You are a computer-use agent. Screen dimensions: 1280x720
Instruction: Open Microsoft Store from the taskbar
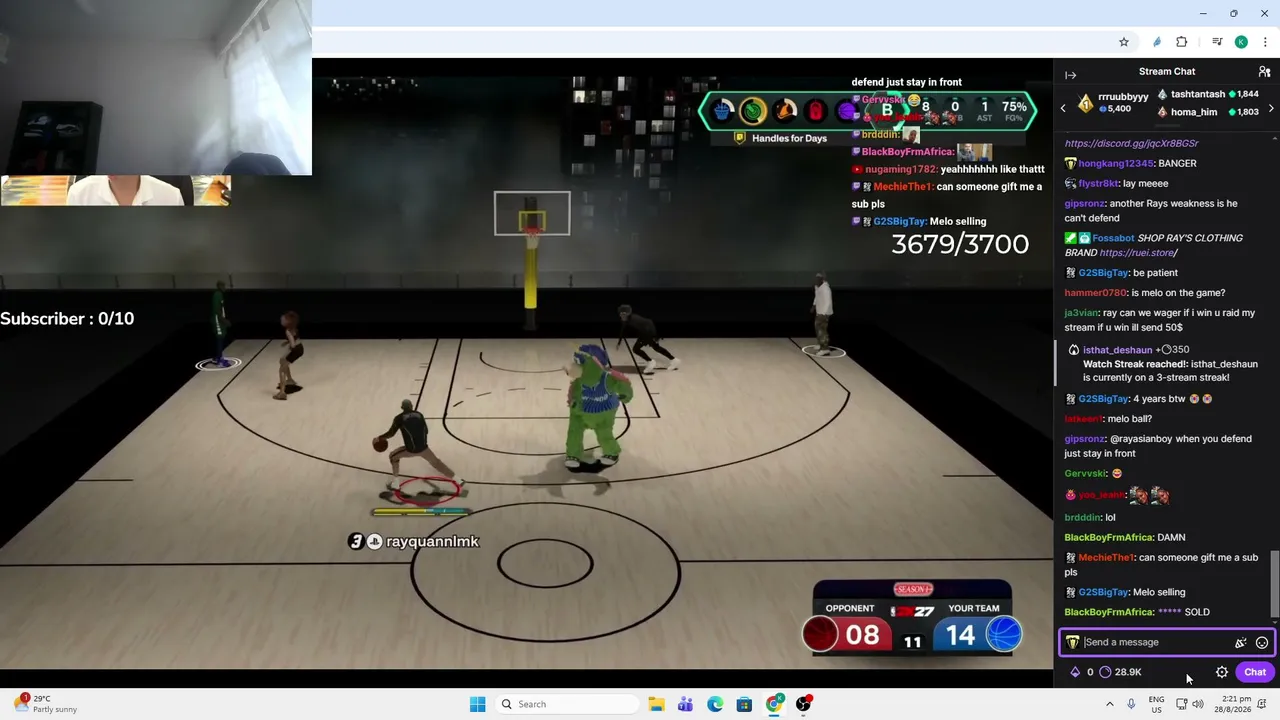[744, 704]
